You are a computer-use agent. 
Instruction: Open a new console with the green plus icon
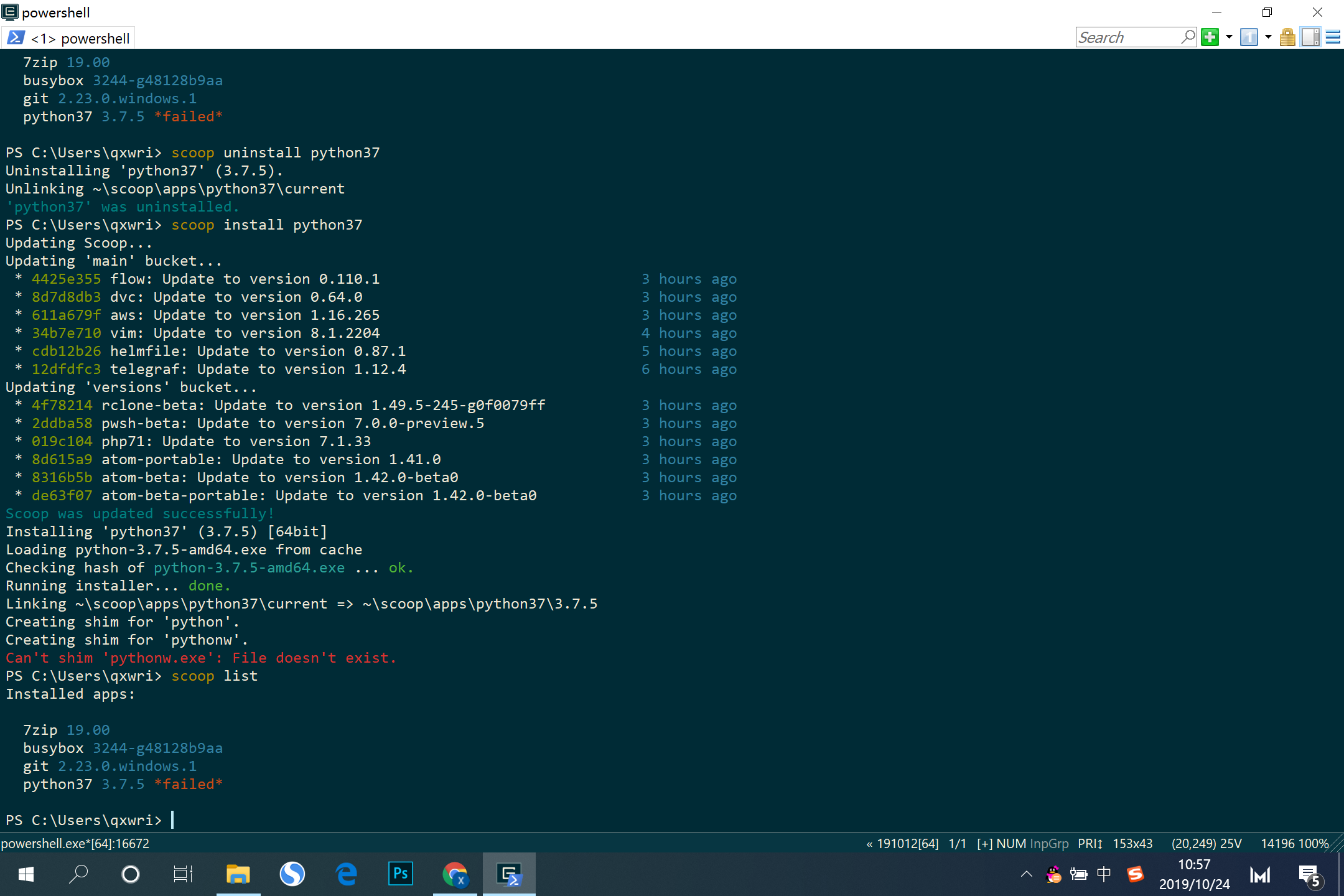[x=1209, y=37]
